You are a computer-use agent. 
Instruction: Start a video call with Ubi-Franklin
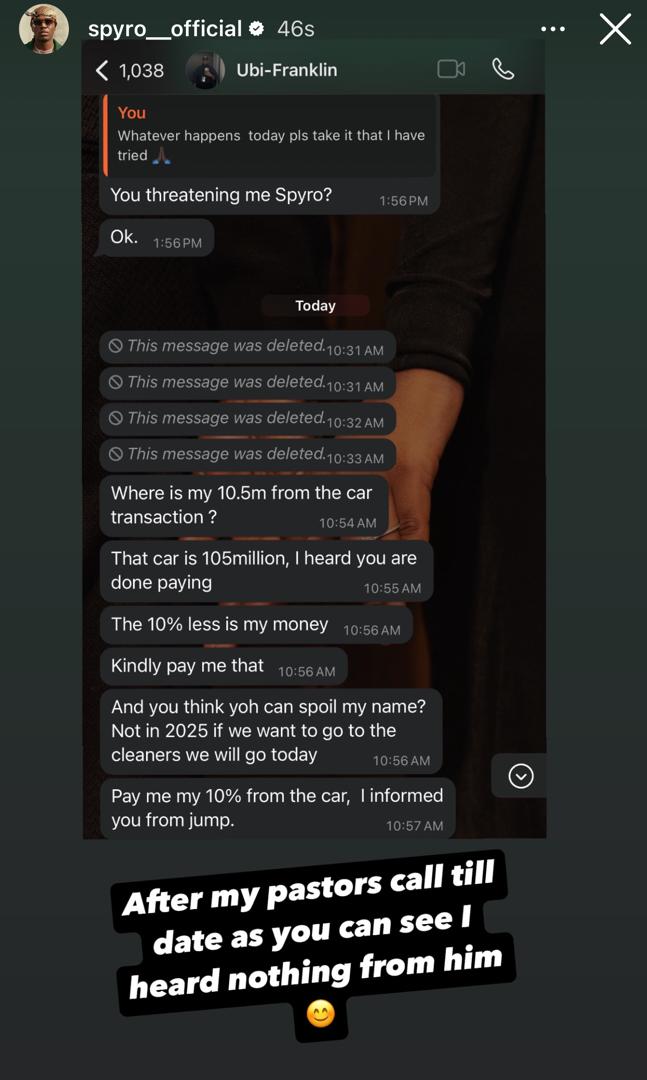click(x=451, y=69)
